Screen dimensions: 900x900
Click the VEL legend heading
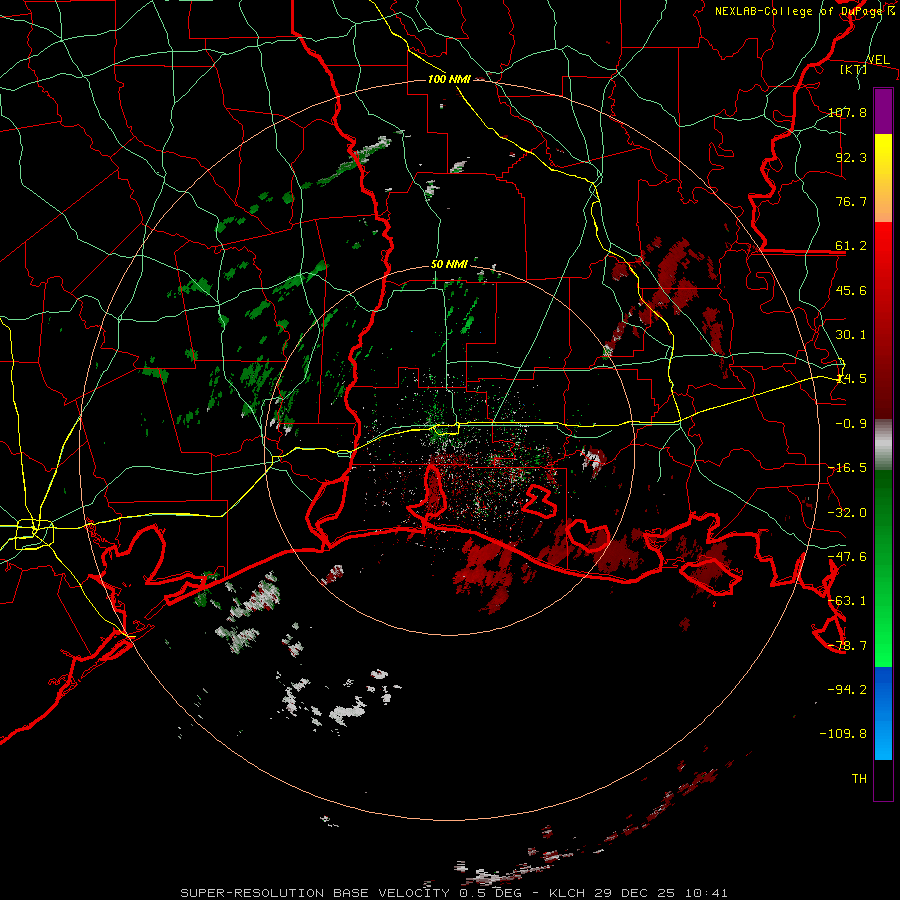[878, 60]
